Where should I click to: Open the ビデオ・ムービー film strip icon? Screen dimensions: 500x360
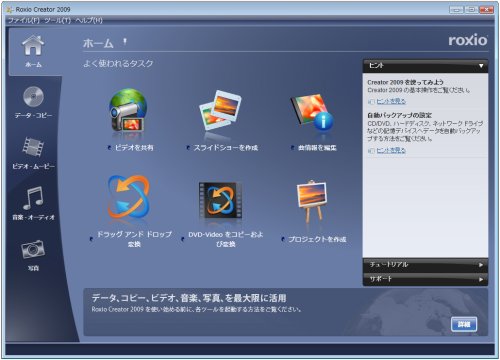pyautogui.click(x=33, y=147)
